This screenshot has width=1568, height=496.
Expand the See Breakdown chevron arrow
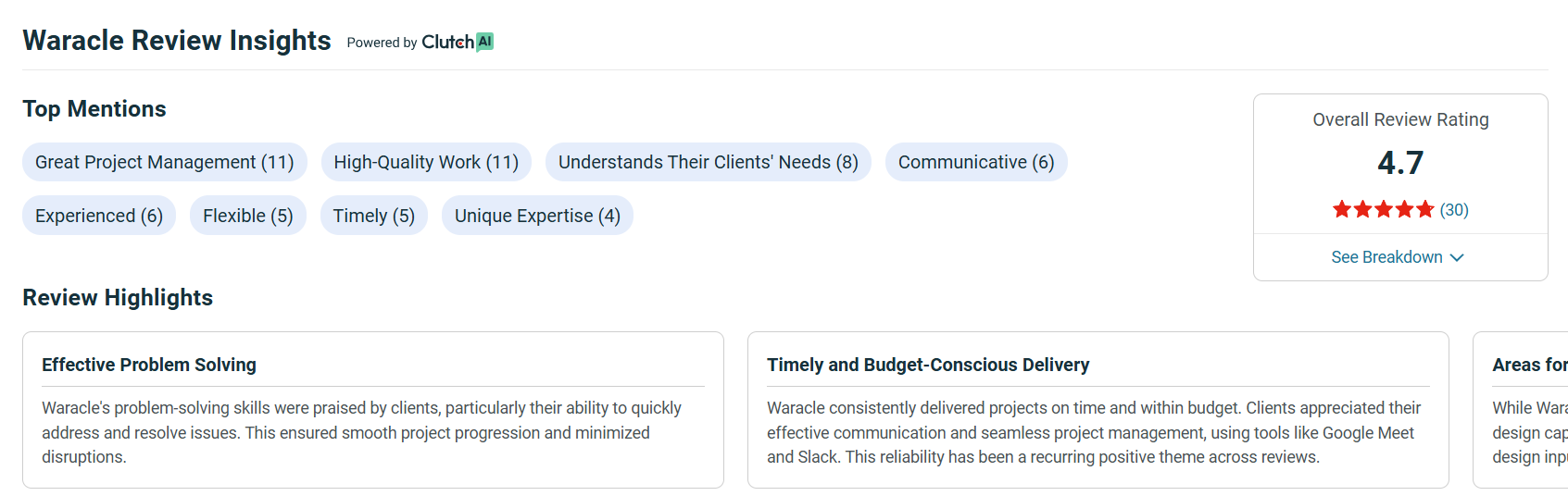(1457, 257)
